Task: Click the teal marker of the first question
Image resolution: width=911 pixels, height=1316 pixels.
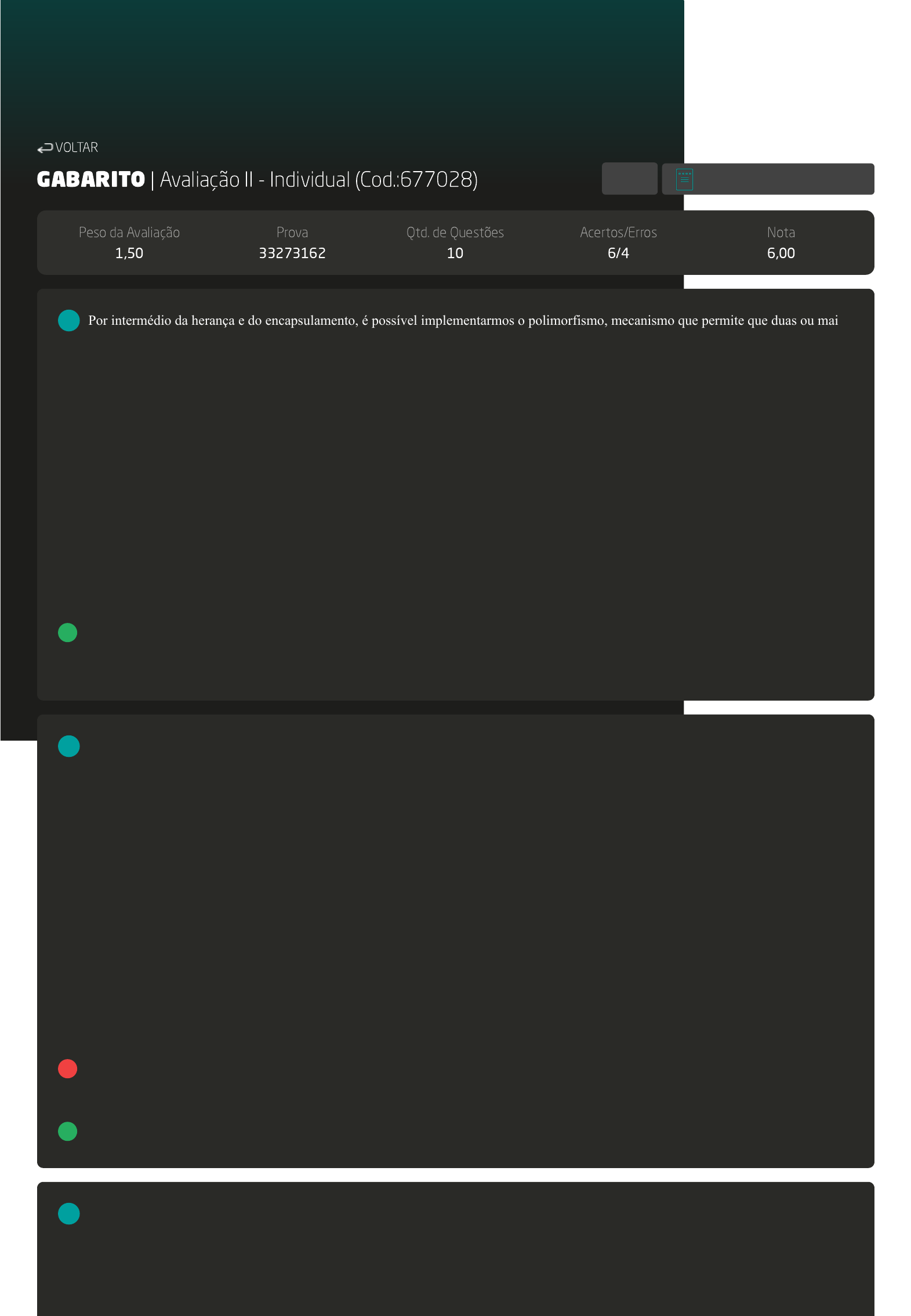Action: (68, 320)
